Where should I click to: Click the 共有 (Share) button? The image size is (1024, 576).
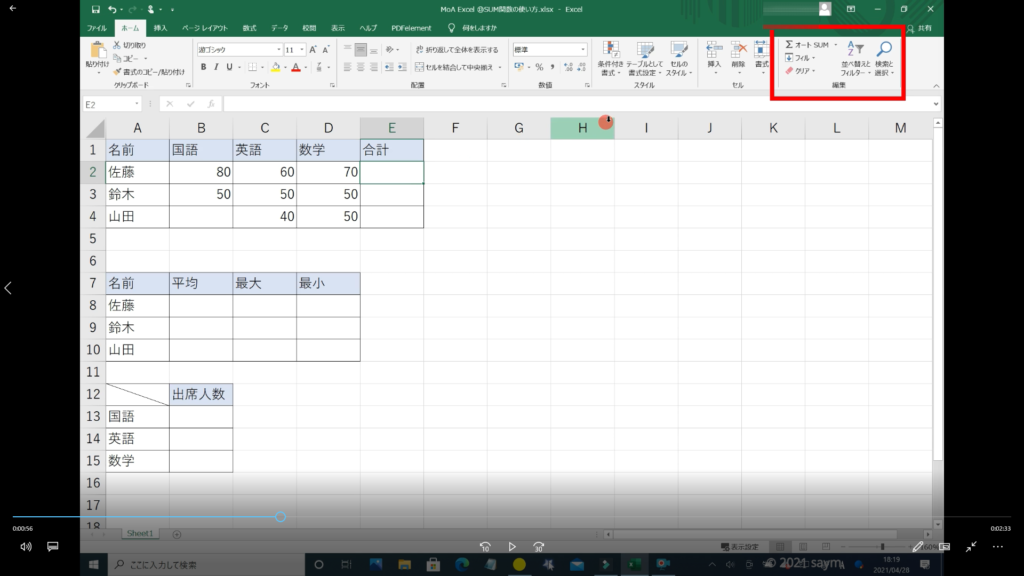(x=921, y=28)
